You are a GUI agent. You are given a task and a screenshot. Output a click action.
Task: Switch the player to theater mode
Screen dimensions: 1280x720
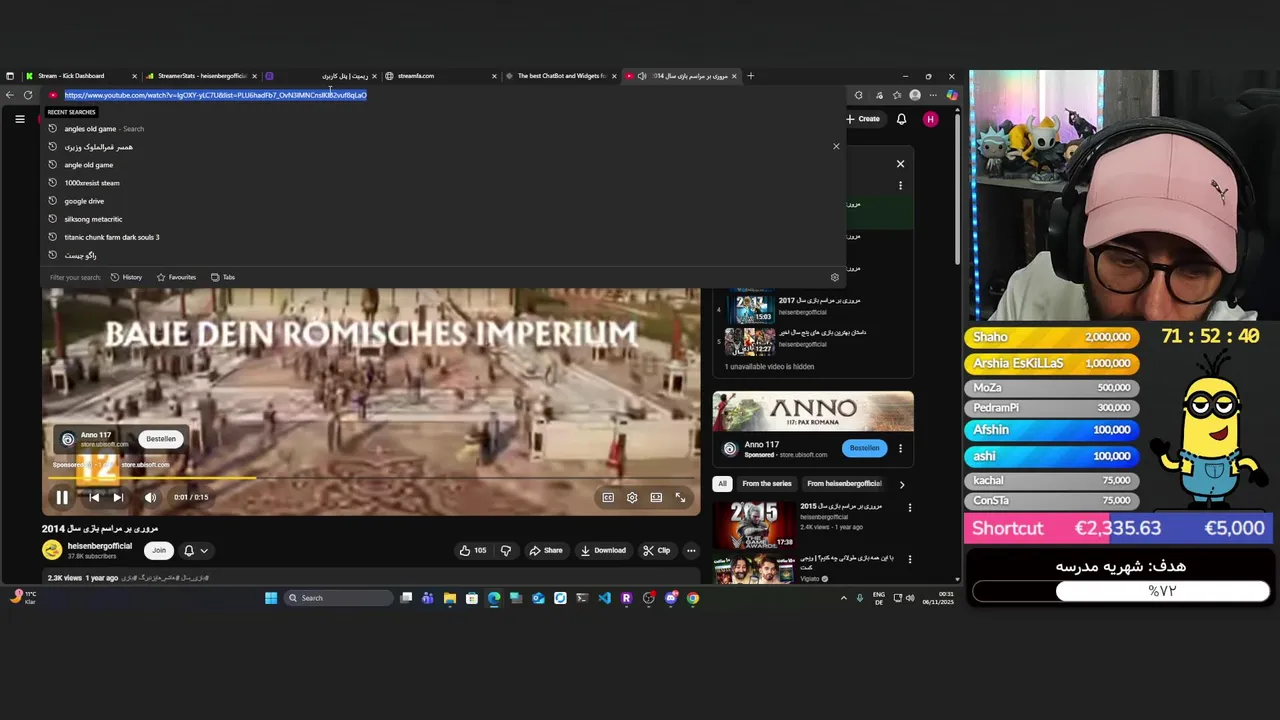click(656, 497)
